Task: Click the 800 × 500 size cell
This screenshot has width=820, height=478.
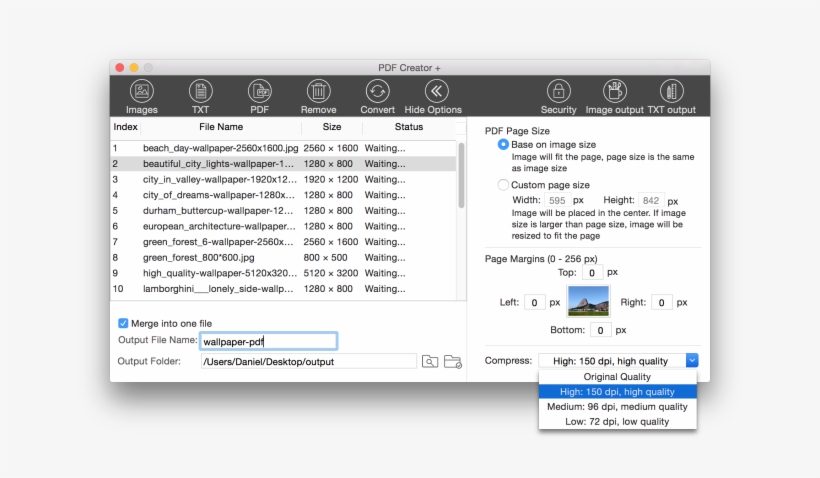Action: [x=325, y=258]
